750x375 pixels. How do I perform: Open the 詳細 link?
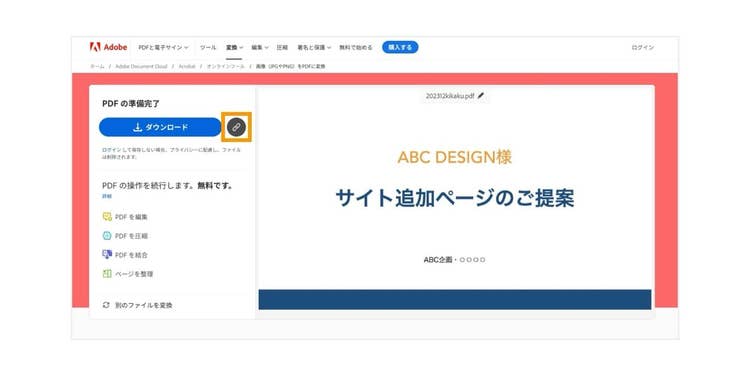[107, 196]
